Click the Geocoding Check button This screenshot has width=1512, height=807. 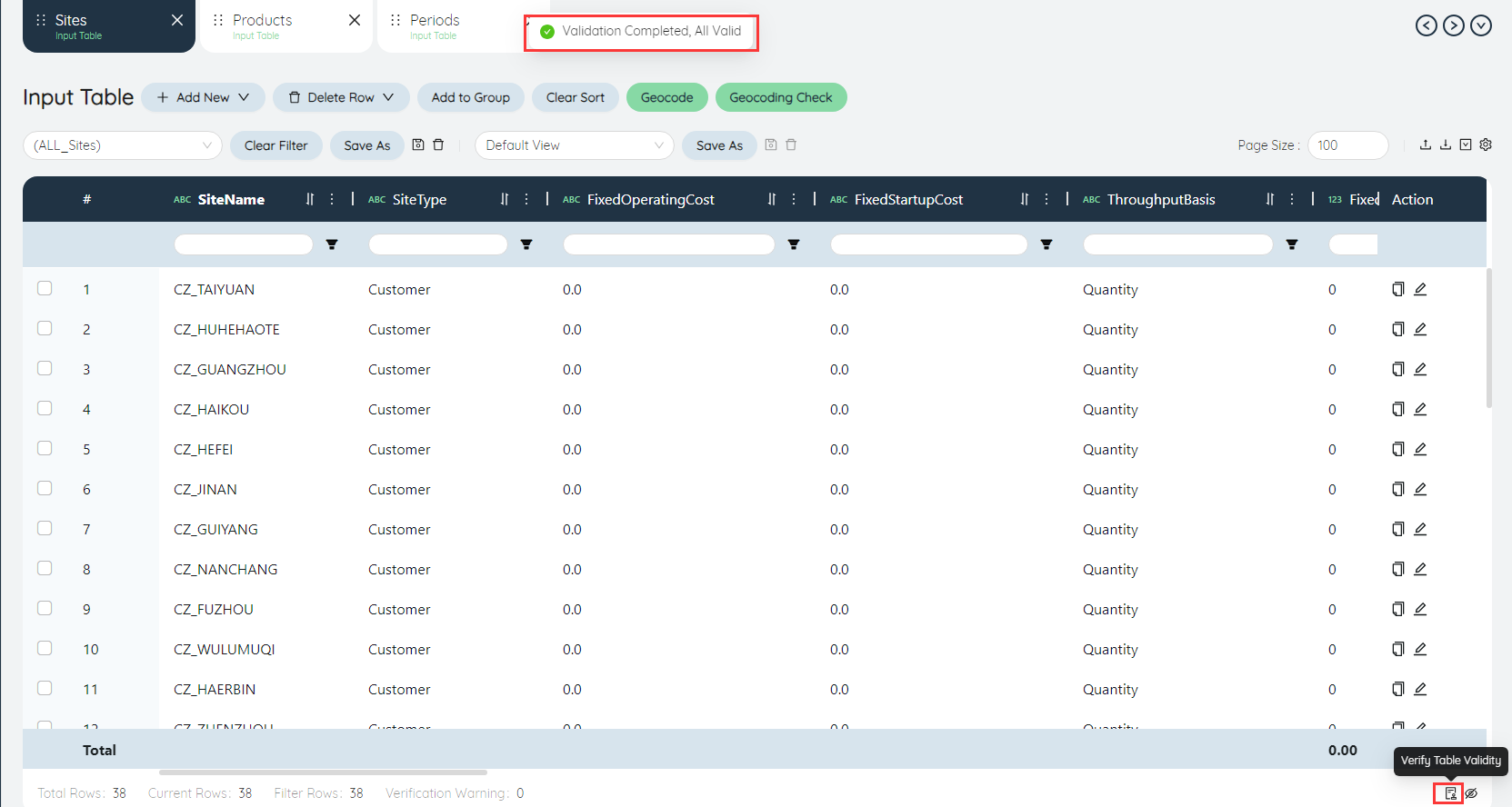point(781,97)
